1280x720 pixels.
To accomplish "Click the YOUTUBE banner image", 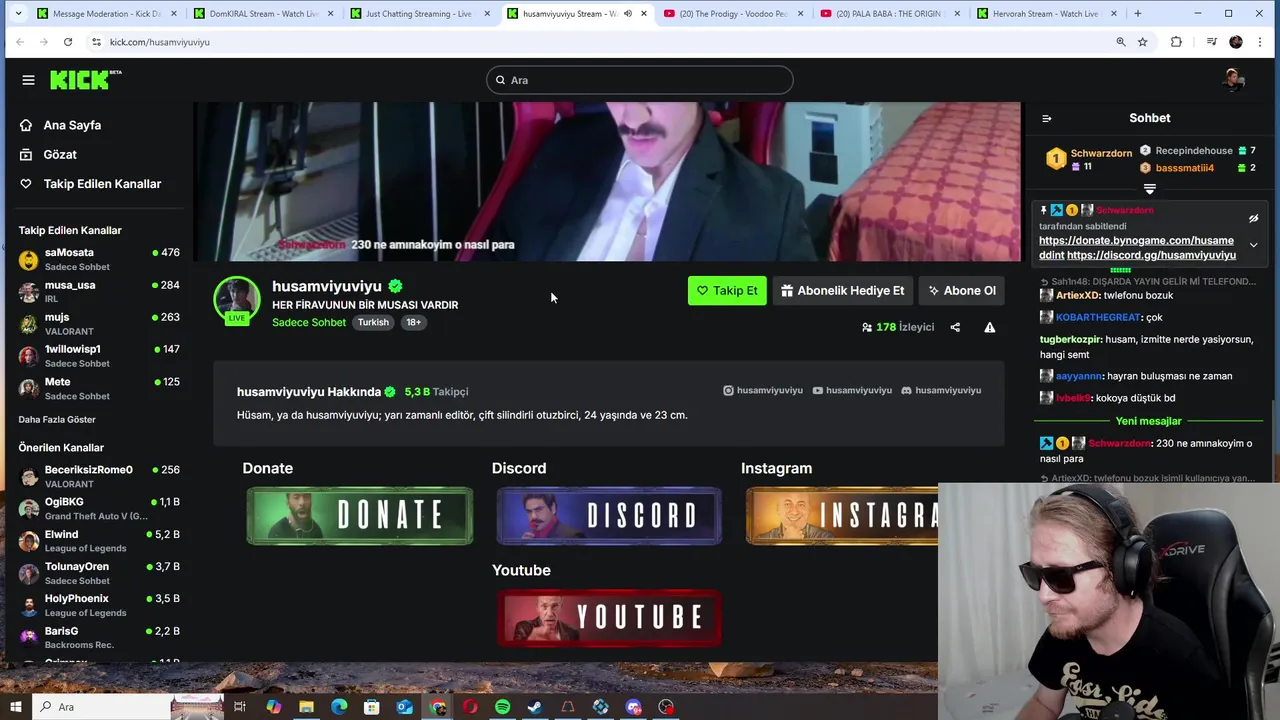I will click(x=609, y=618).
